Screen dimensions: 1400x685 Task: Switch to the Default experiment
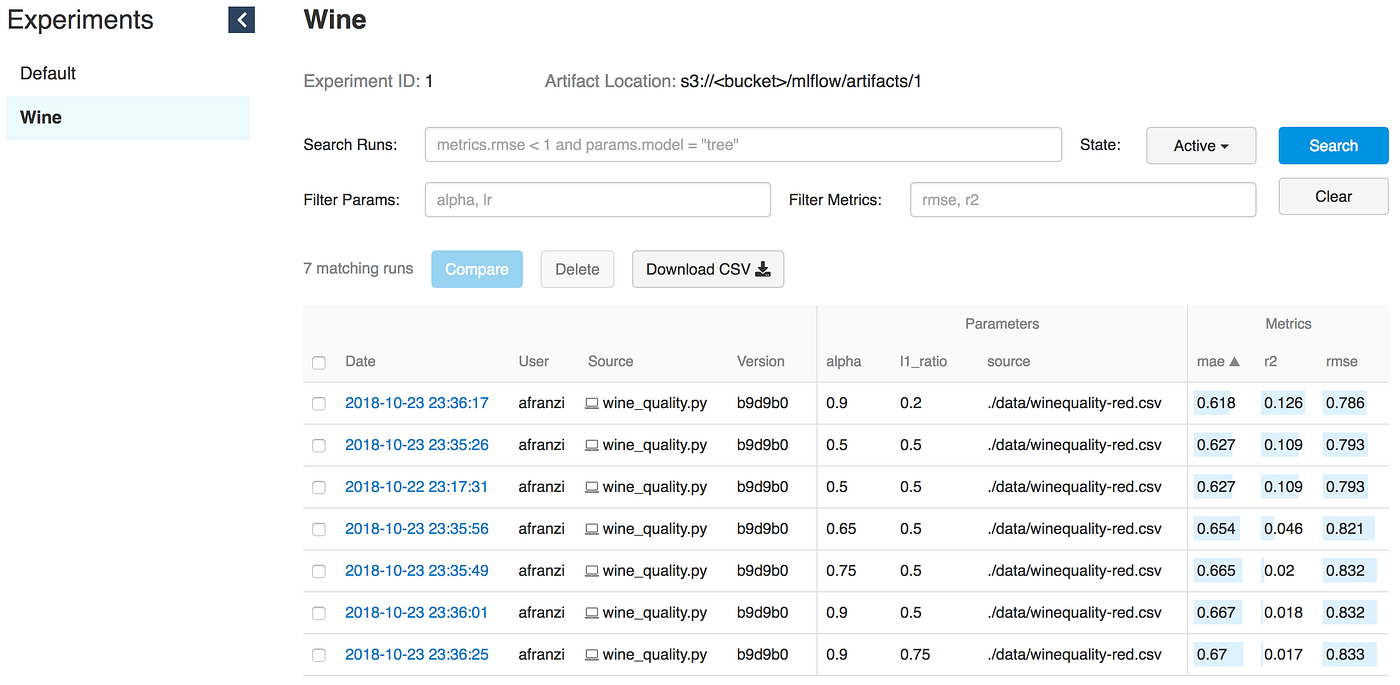tap(47, 72)
